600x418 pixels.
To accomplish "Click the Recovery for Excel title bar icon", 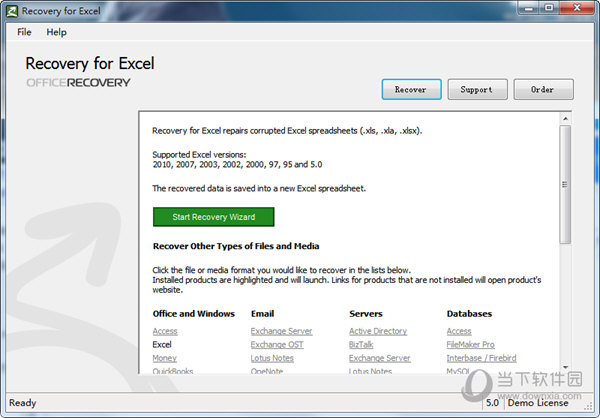I will 12,11.
